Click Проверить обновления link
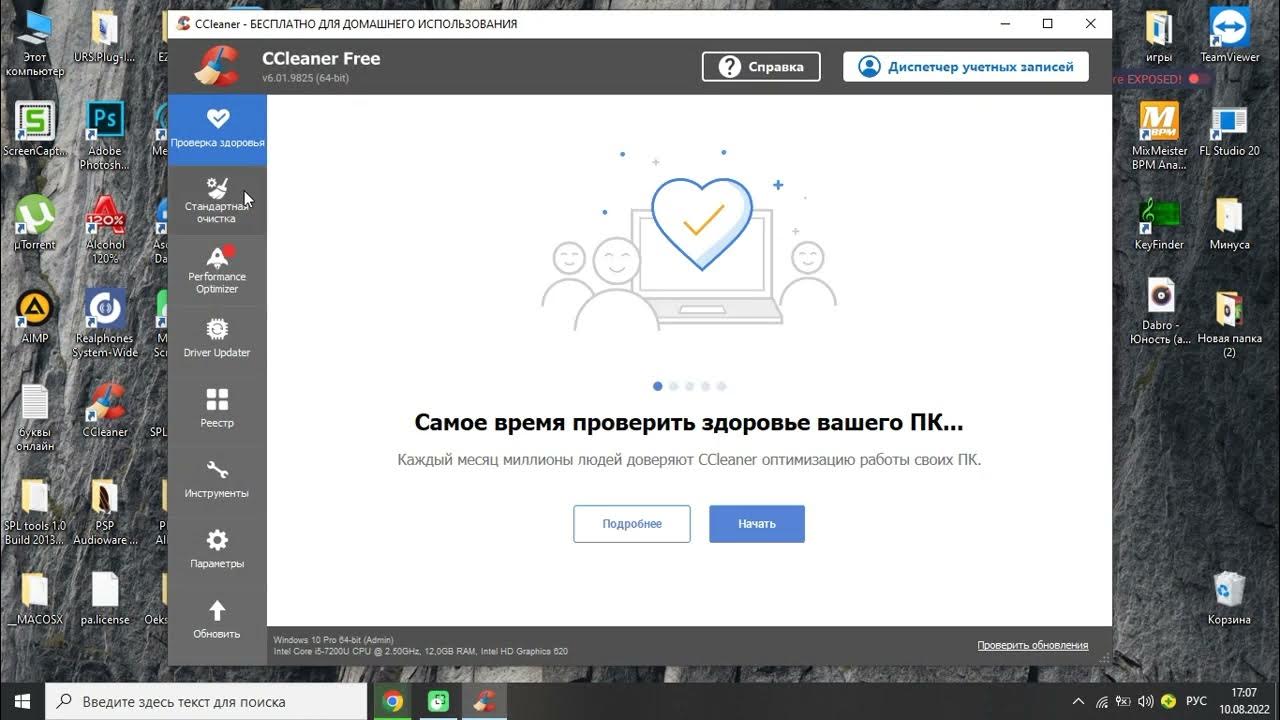 tap(1033, 646)
